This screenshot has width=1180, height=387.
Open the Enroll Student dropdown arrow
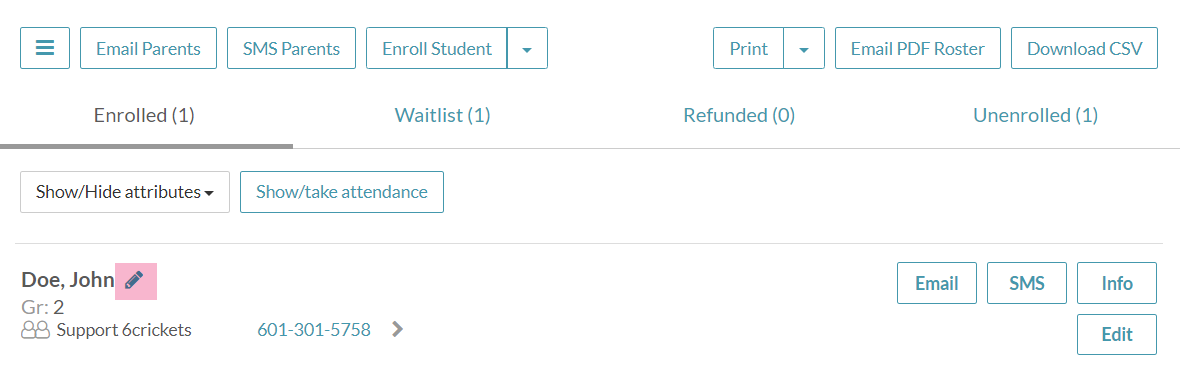click(528, 48)
